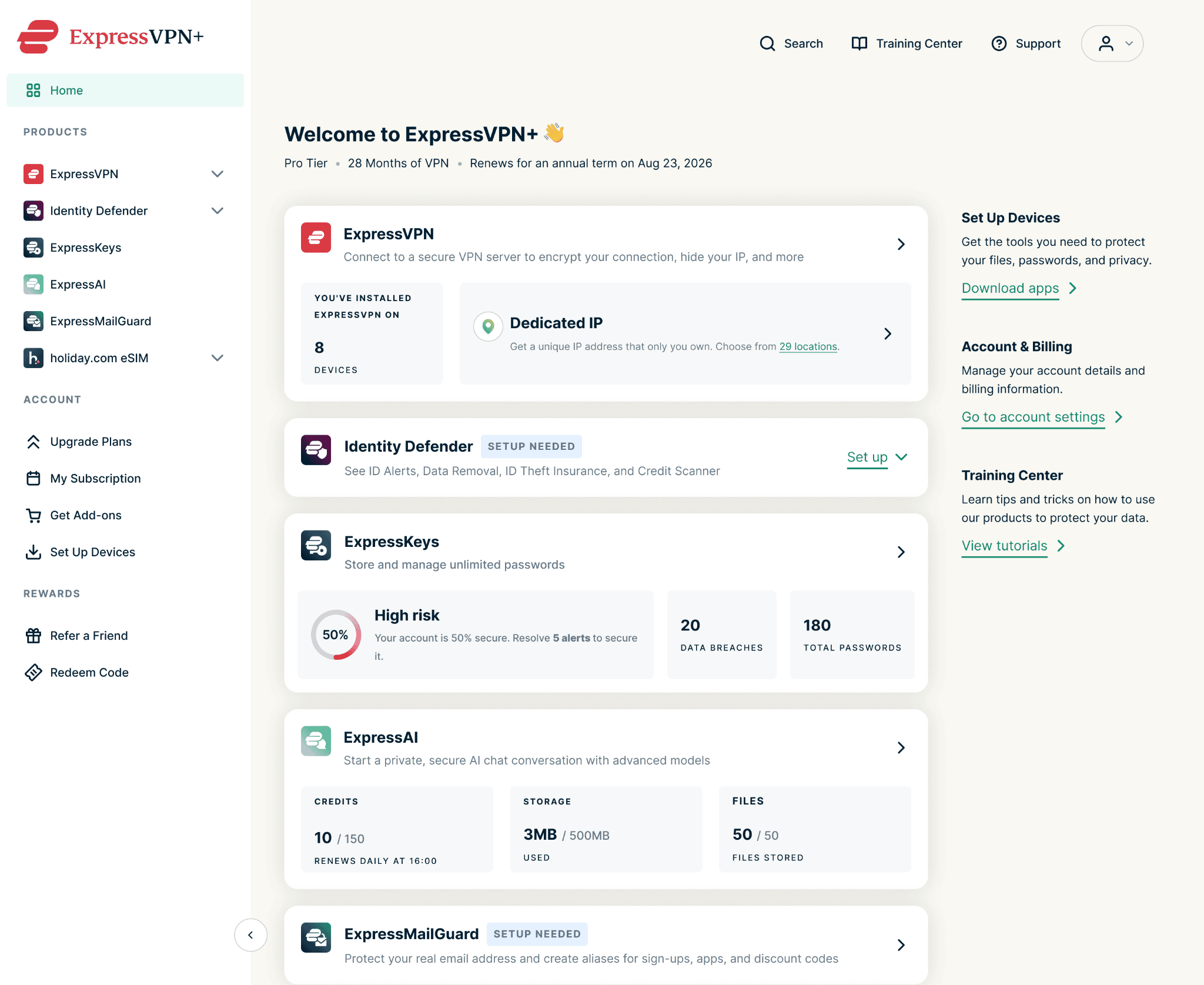Click the Dedicated IP location pin icon
The width and height of the screenshot is (1204, 985).
click(x=488, y=326)
